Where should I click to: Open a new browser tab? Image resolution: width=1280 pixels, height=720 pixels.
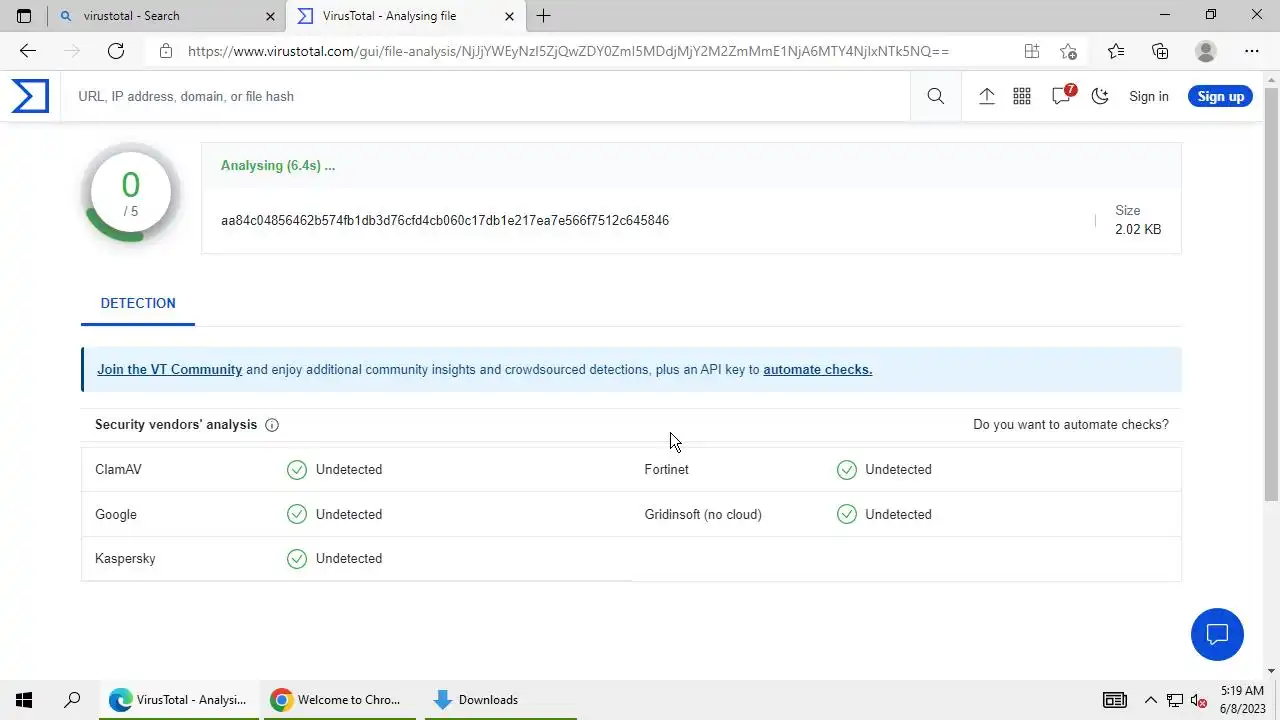click(x=543, y=16)
